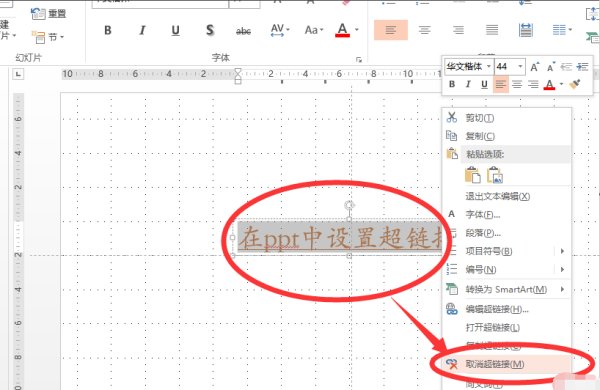Click the distributed alignment icon in ribbon
600x390 pixels.
[526, 30]
